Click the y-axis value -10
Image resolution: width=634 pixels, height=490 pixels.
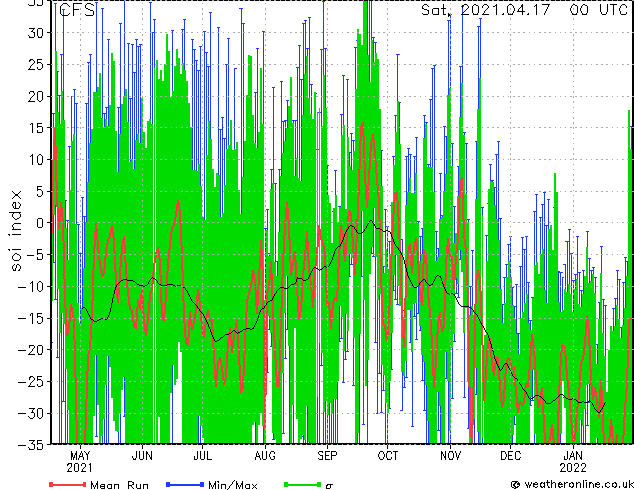click(32, 287)
